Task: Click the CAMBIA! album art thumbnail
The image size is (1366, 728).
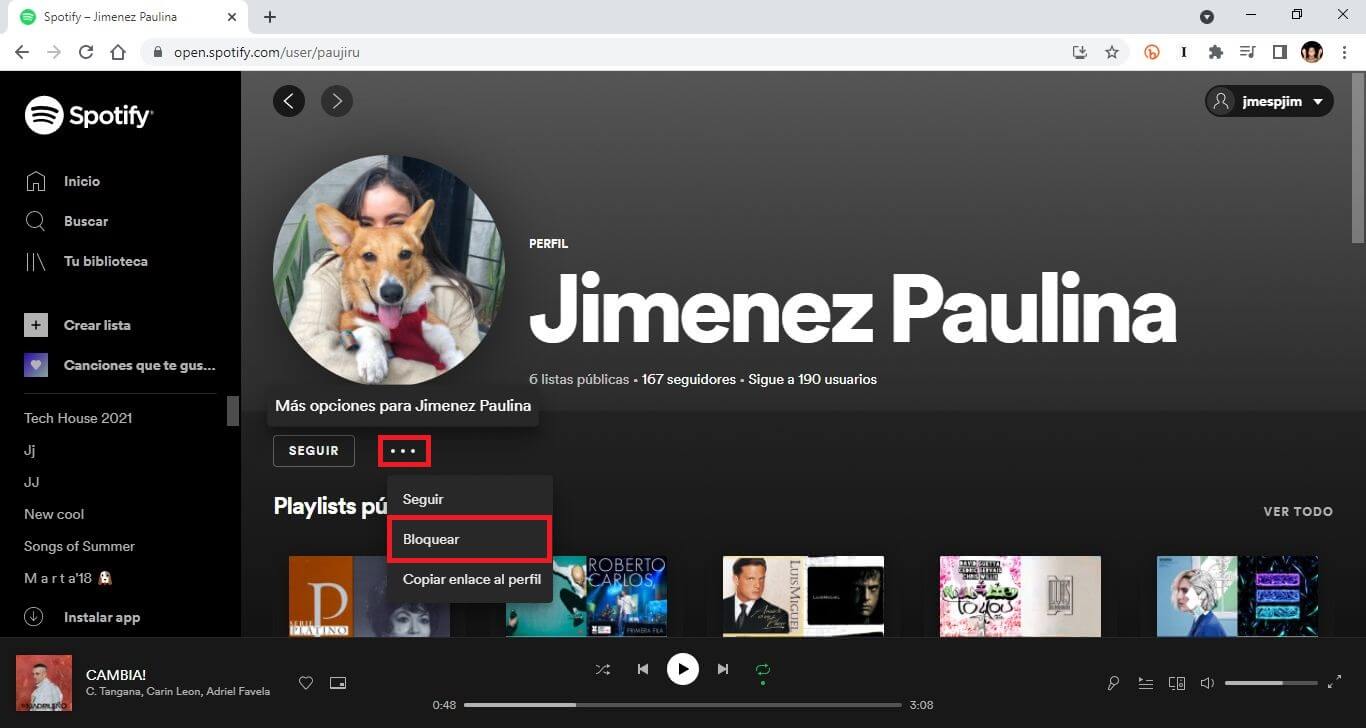Action: tap(44, 683)
